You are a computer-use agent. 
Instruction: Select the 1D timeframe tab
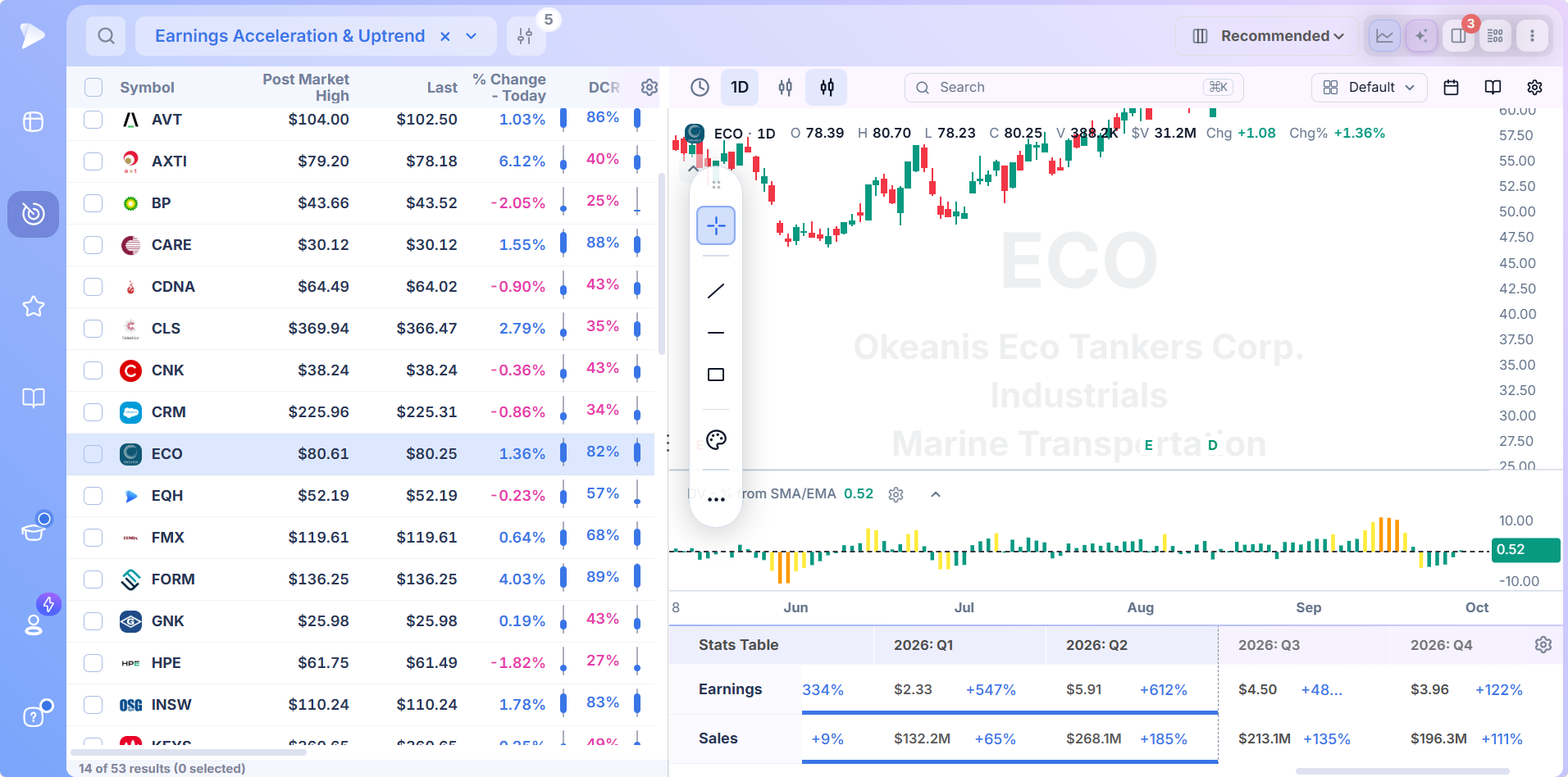pos(740,87)
